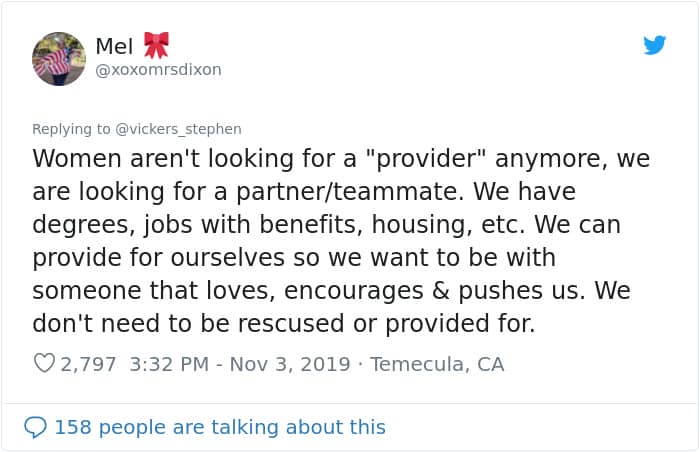Click the Twitter bird logo

pyautogui.click(x=654, y=45)
